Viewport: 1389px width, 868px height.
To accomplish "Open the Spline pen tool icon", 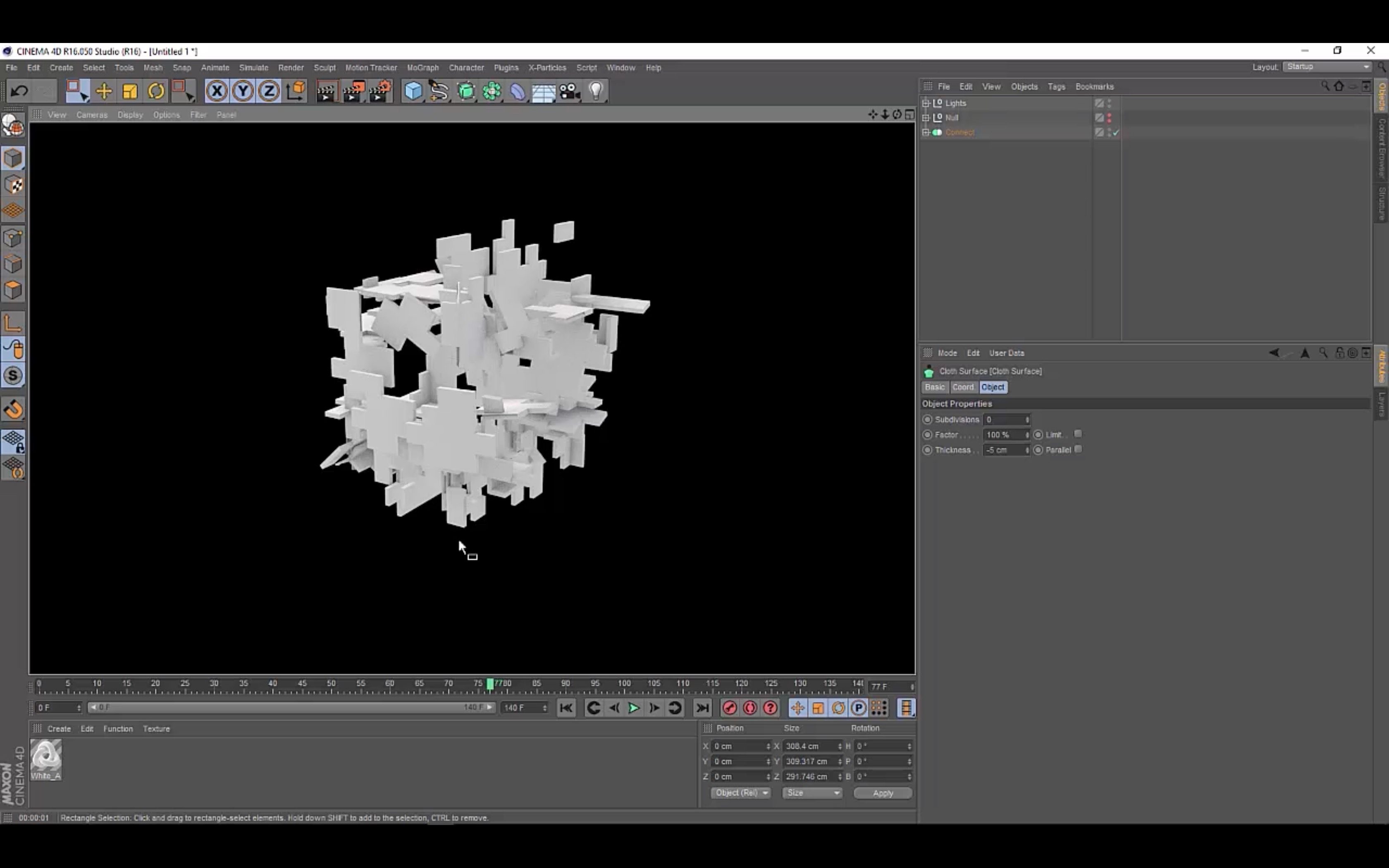I will pyautogui.click(x=439, y=91).
